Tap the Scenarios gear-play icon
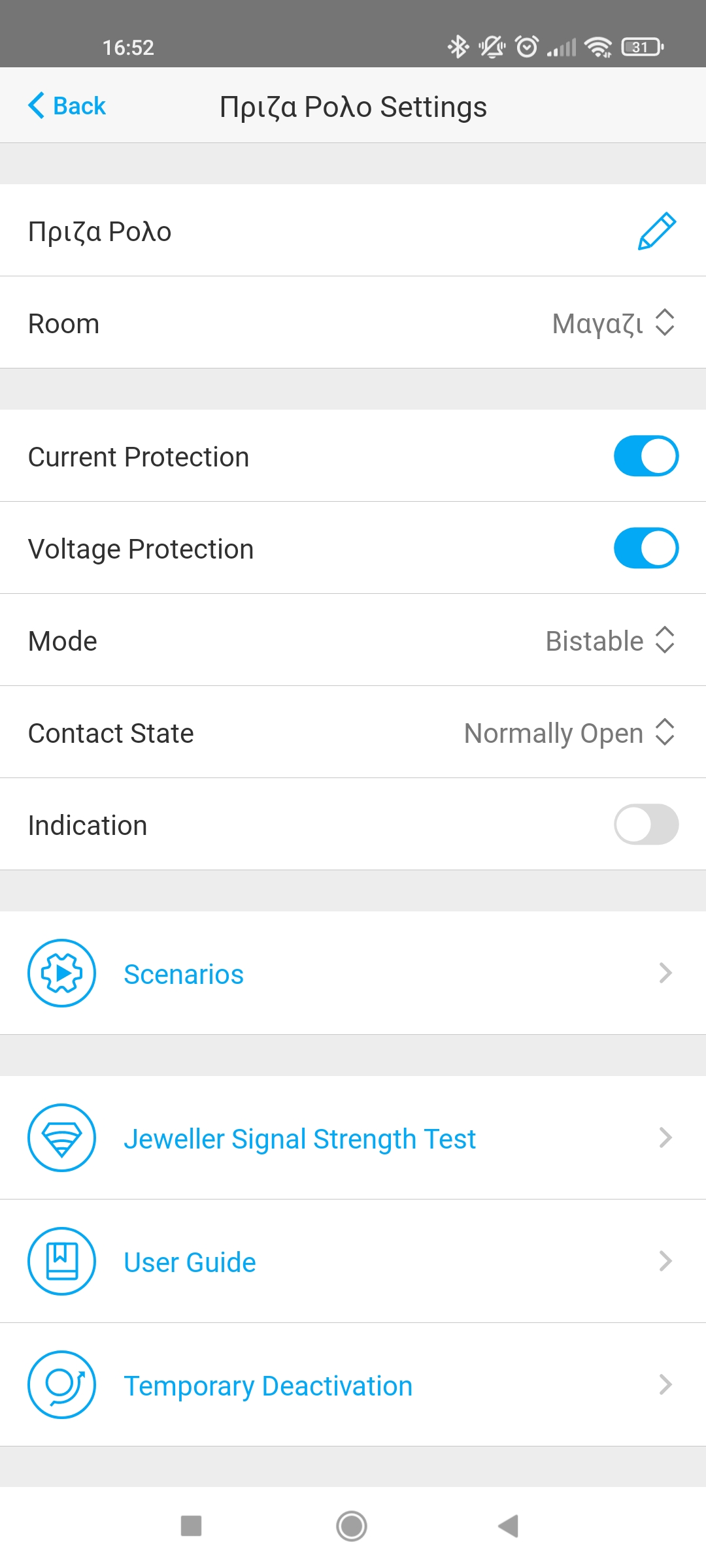This screenshot has height=1568, width=706. pyautogui.click(x=61, y=973)
